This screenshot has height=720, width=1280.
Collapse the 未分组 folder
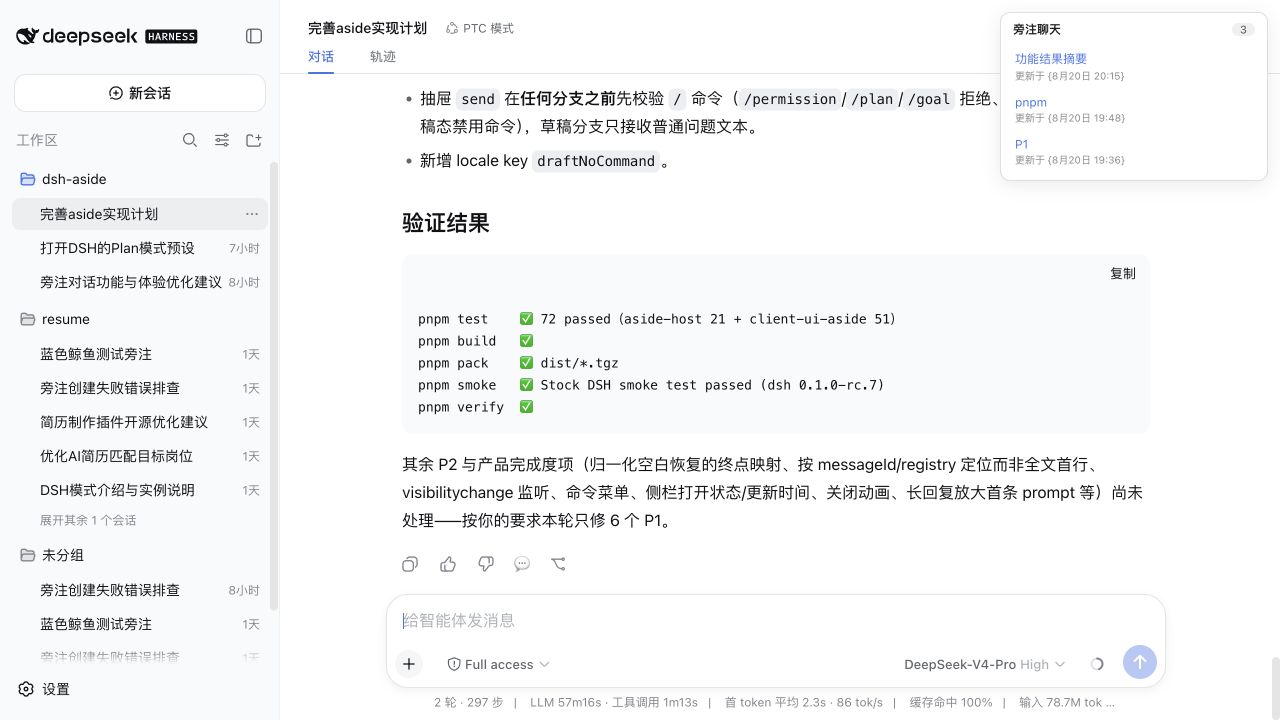tap(28, 555)
